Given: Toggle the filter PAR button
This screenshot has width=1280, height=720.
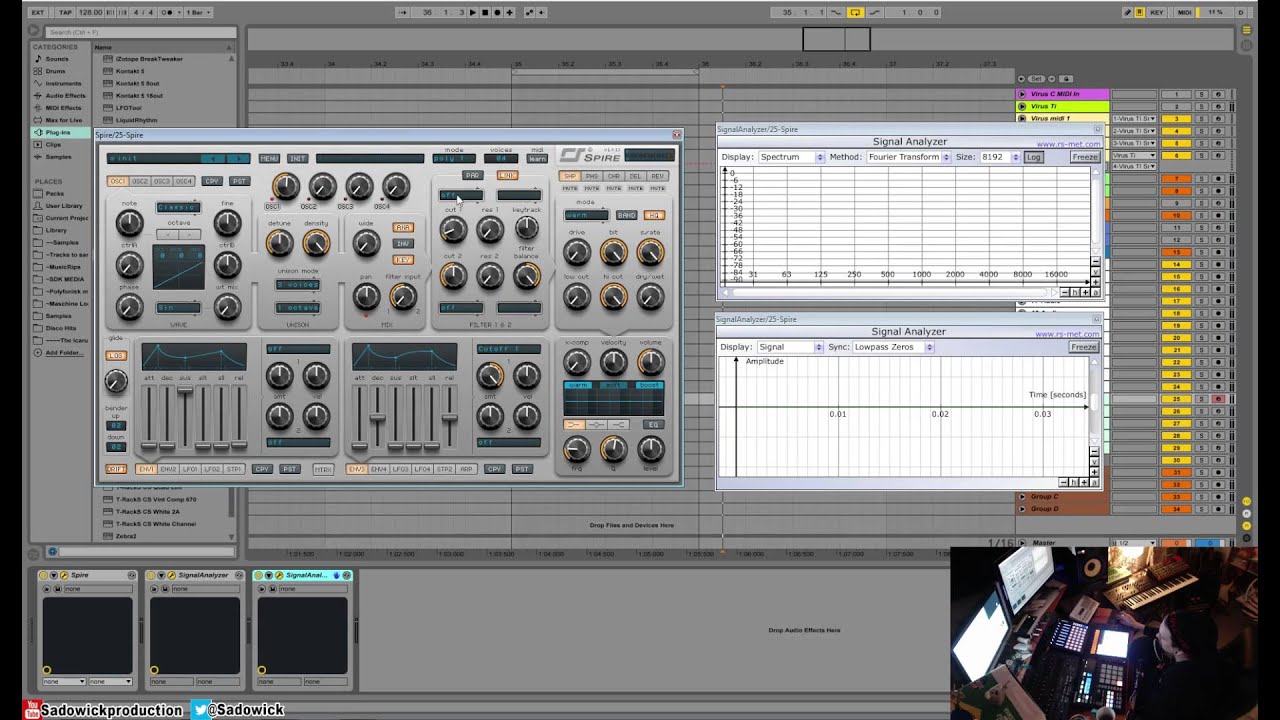Looking at the screenshot, I should 472,175.
